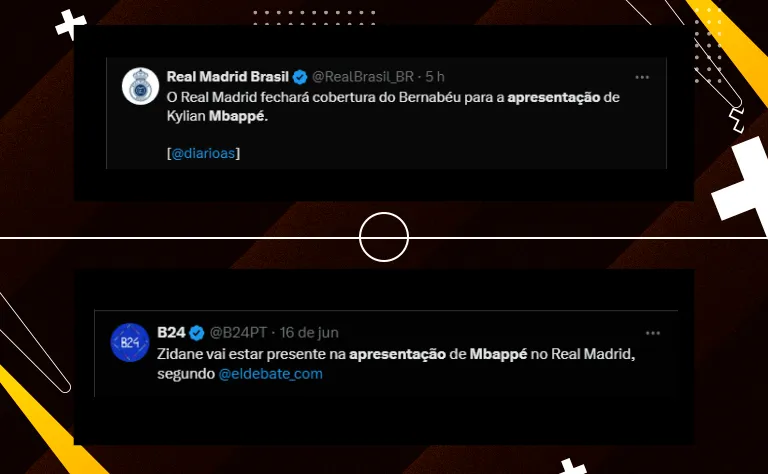Open the @eldebate_com mention link
This screenshot has height=474, width=768.
[x=270, y=374]
